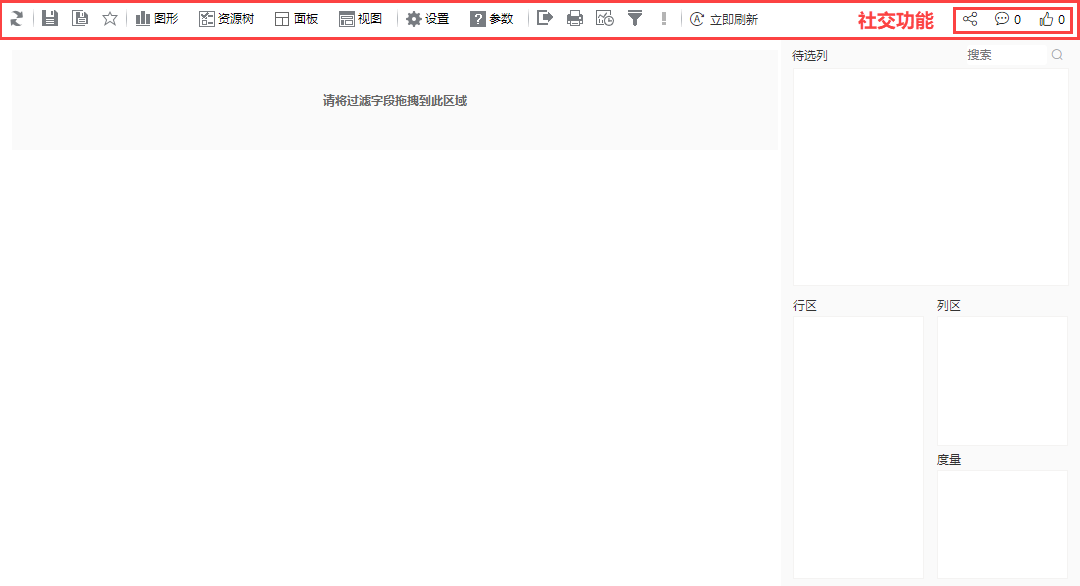Click 立即刷新 refresh now
The width and height of the screenshot is (1080, 586).
[724, 19]
